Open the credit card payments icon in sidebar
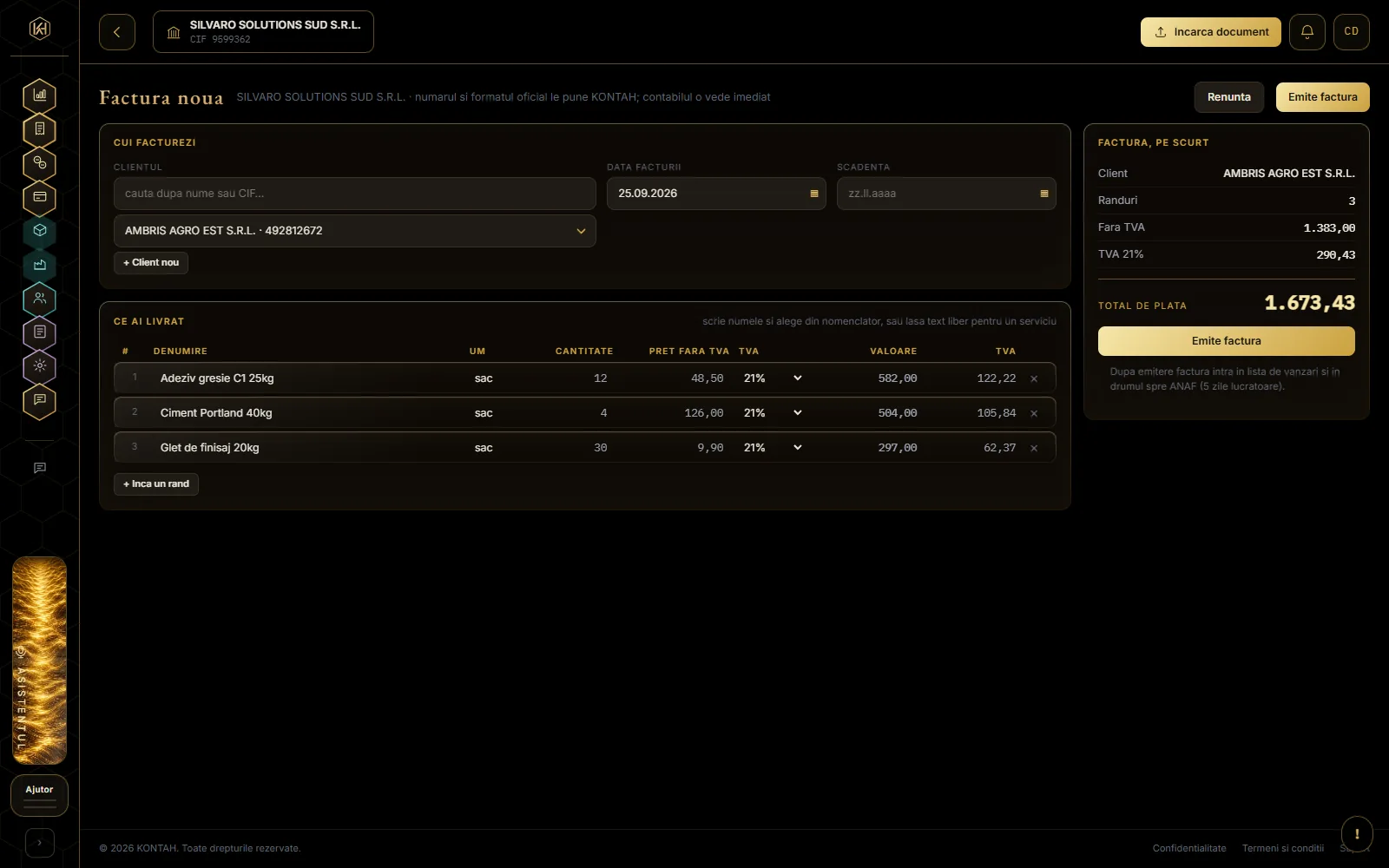Viewport: 1389px width, 868px height. pyautogui.click(x=39, y=197)
